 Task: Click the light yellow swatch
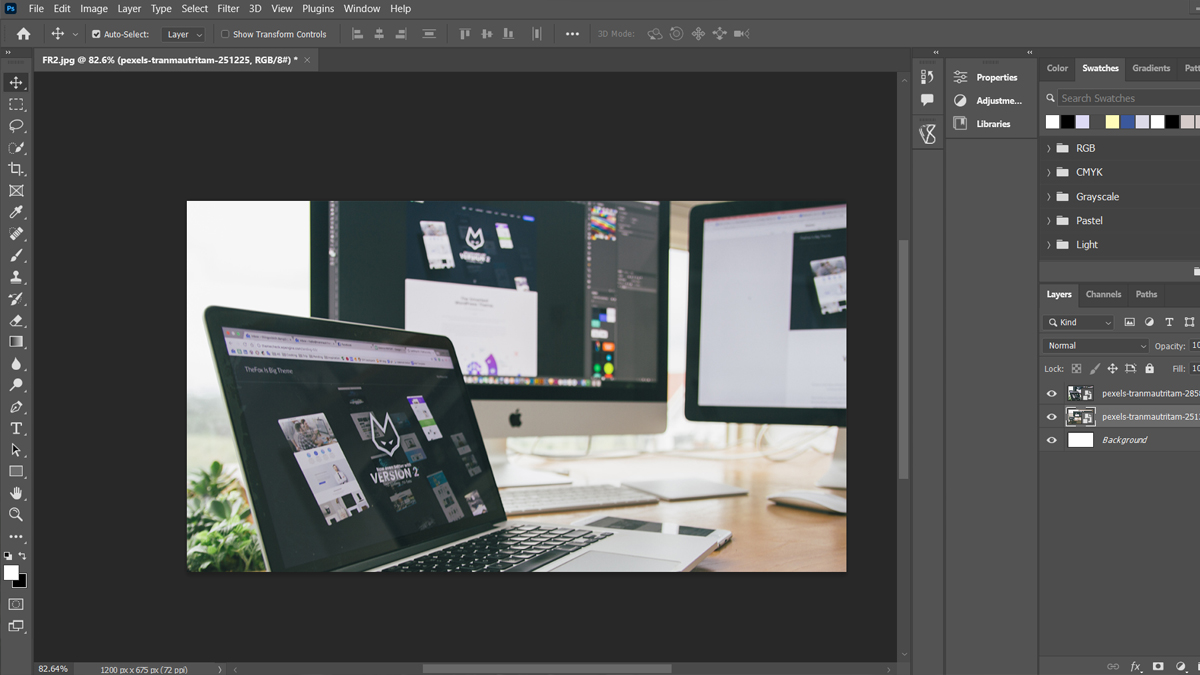pos(1112,122)
